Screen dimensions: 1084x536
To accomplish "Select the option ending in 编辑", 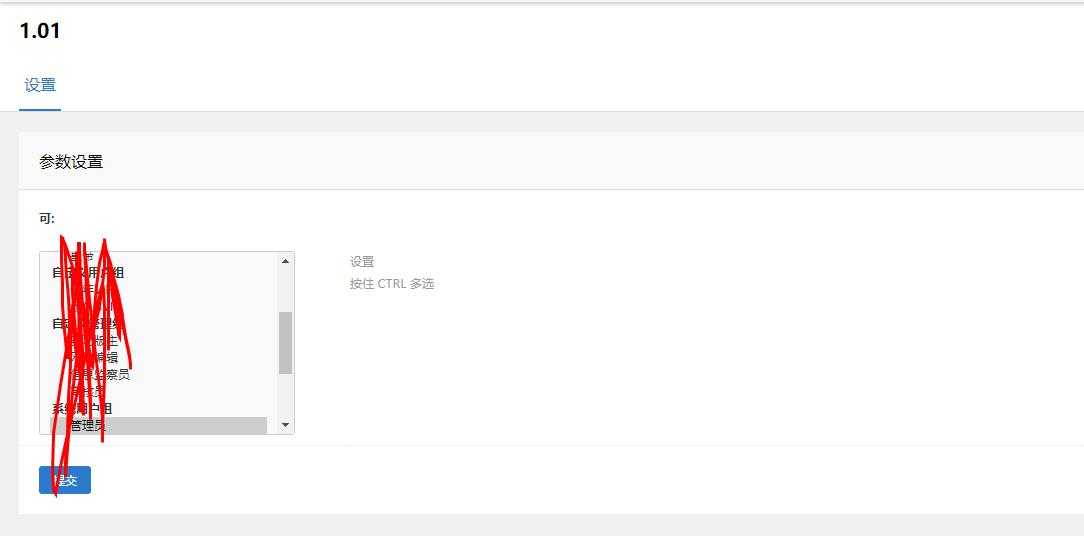I will pyautogui.click(x=104, y=358).
